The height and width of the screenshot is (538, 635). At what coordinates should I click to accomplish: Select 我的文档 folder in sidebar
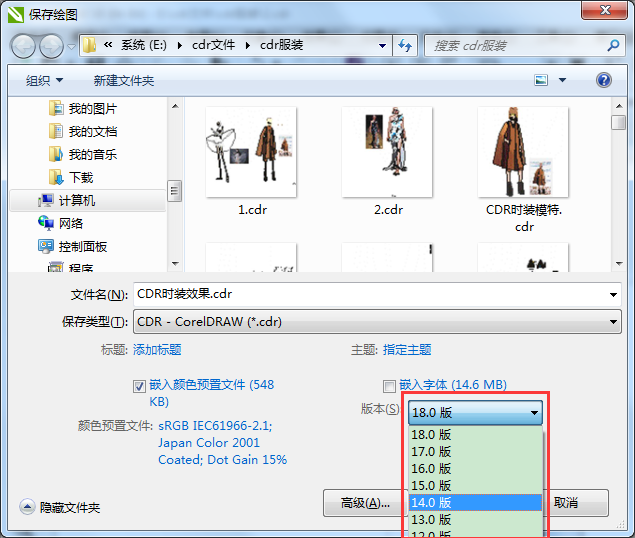pyautogui.click(x=83, y=131)
